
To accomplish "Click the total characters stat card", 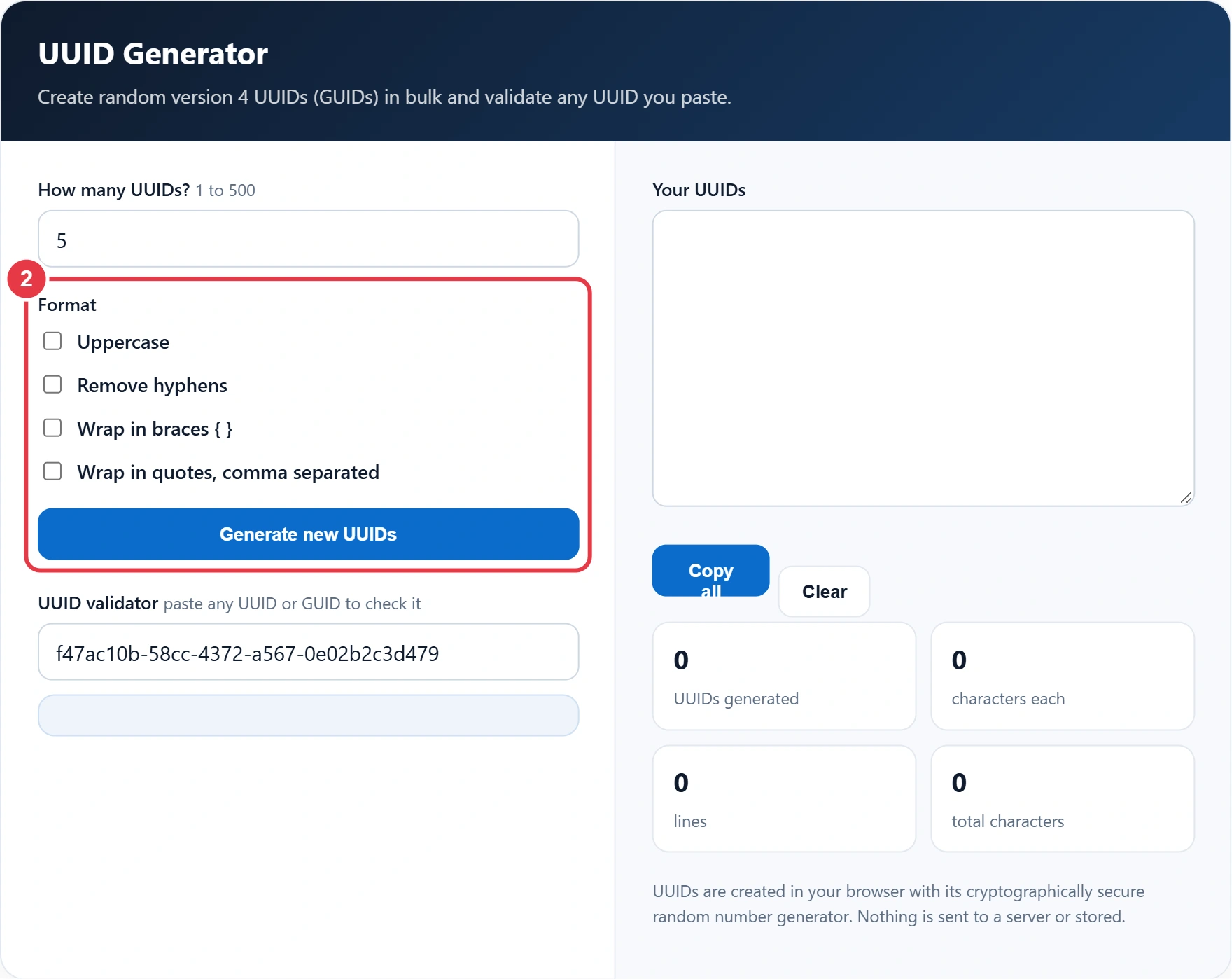I will (x=1063, y=799).
